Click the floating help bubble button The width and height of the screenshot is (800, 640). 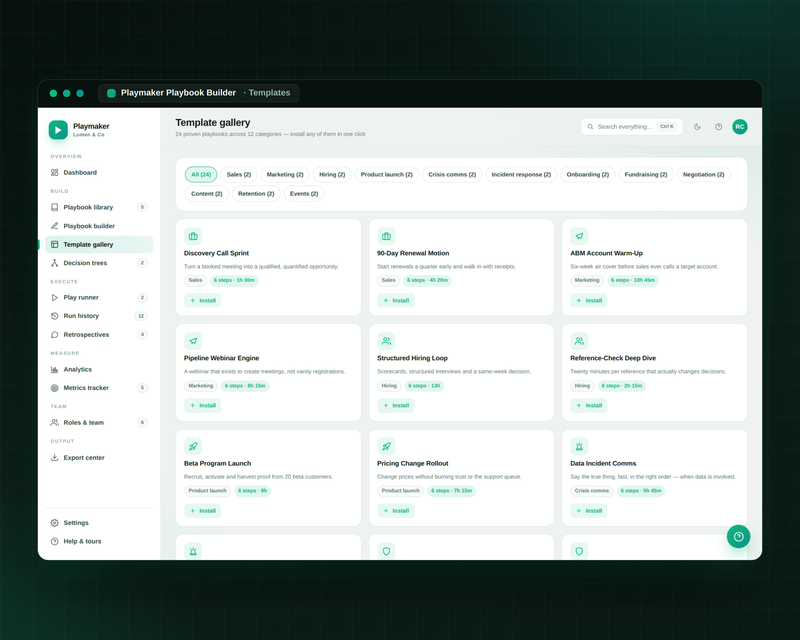pyautogui.click(x=738, y=536)
